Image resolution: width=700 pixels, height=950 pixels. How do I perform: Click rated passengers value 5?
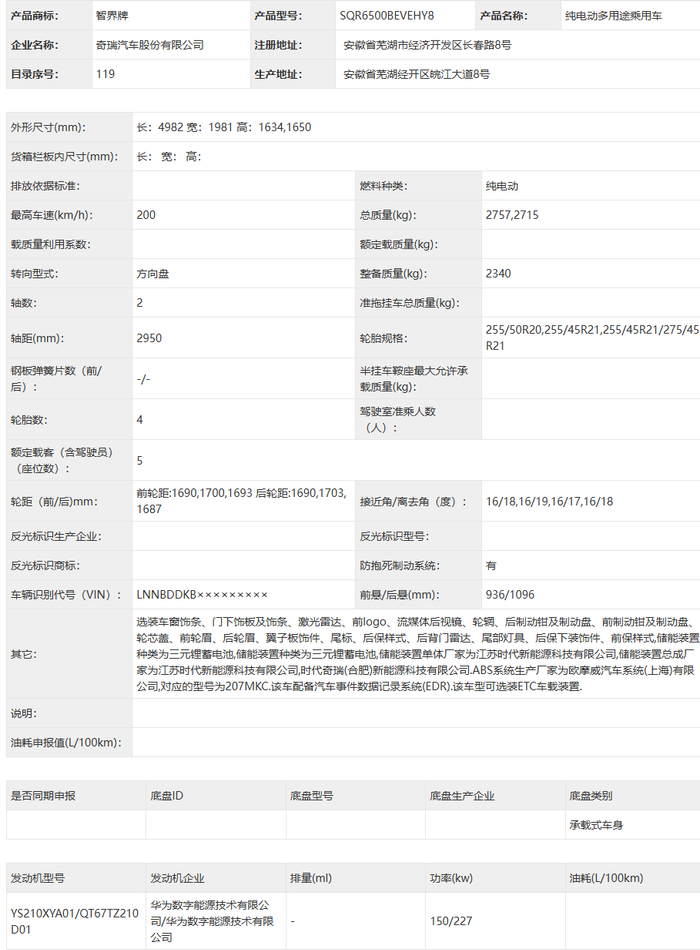139,460
